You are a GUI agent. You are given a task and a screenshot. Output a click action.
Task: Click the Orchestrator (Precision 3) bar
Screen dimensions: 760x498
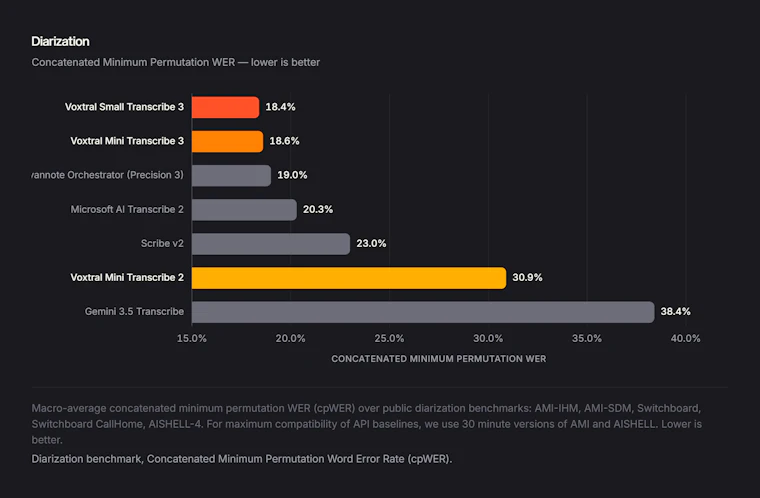click(231, 176)
